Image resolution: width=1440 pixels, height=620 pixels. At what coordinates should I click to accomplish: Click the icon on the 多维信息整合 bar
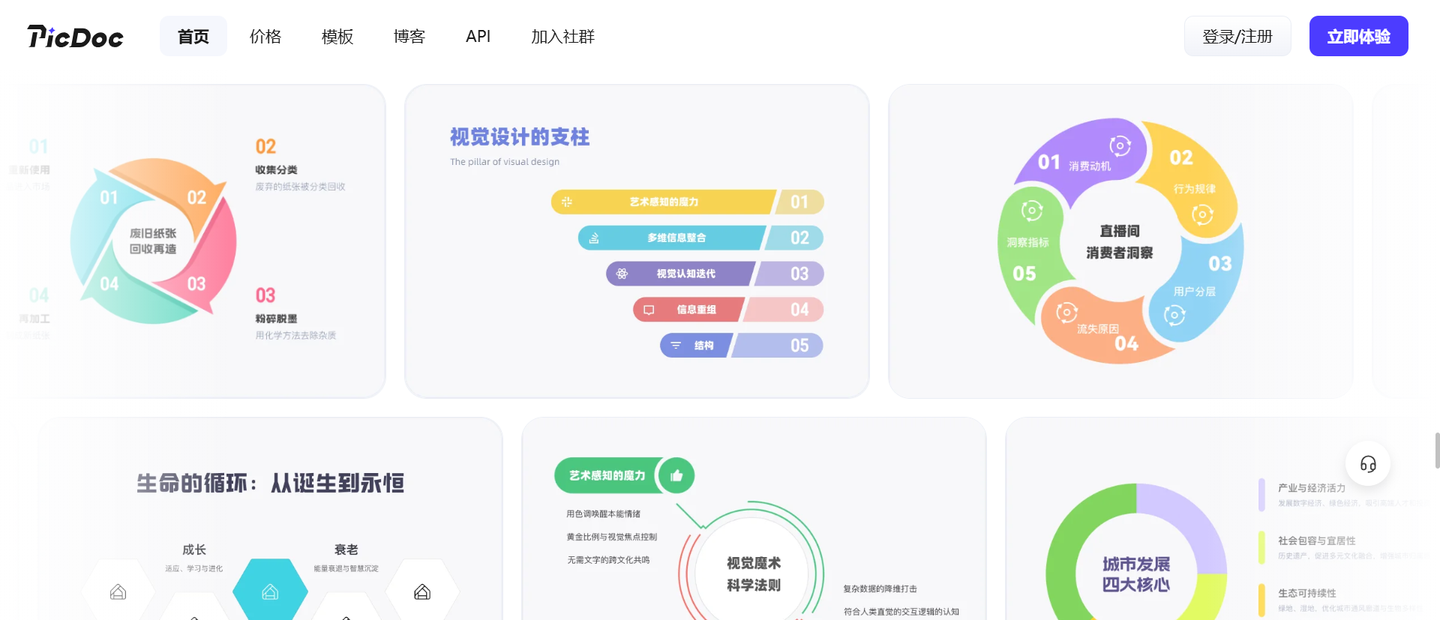(x=594, y=238)
